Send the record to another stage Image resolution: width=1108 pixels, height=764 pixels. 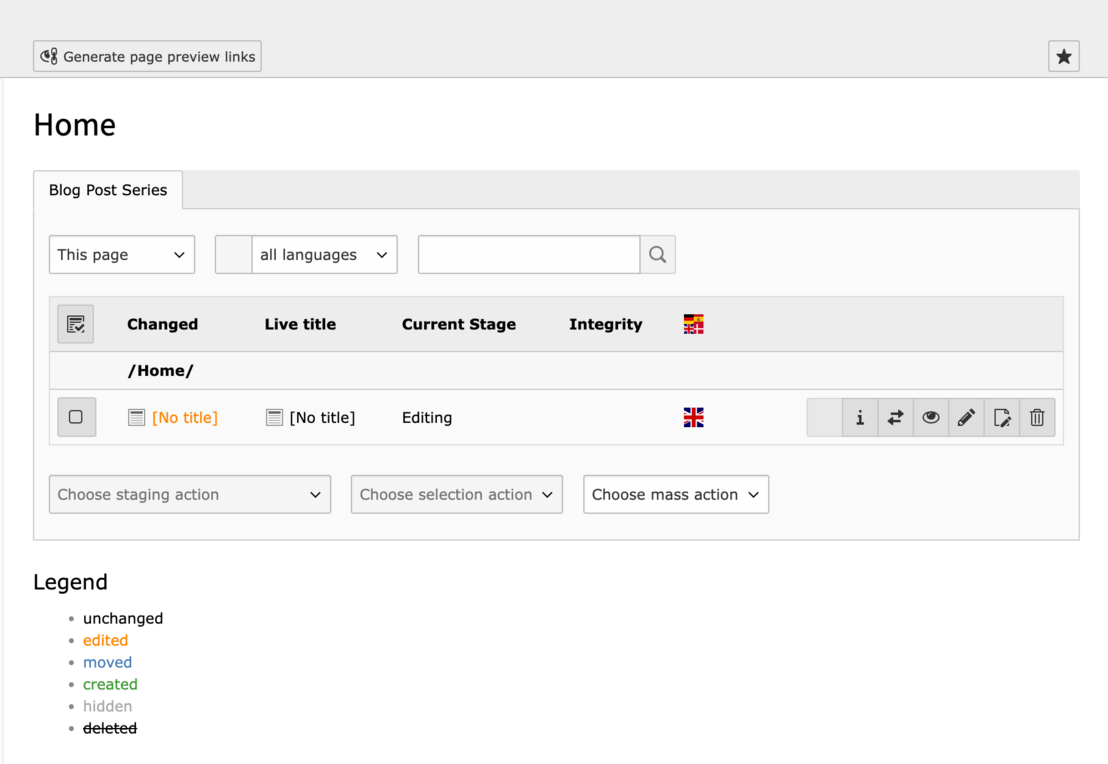click(x=895, y=417)
